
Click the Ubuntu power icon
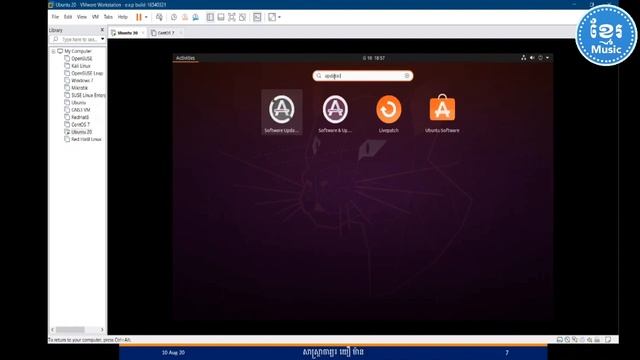pos(540,58)
